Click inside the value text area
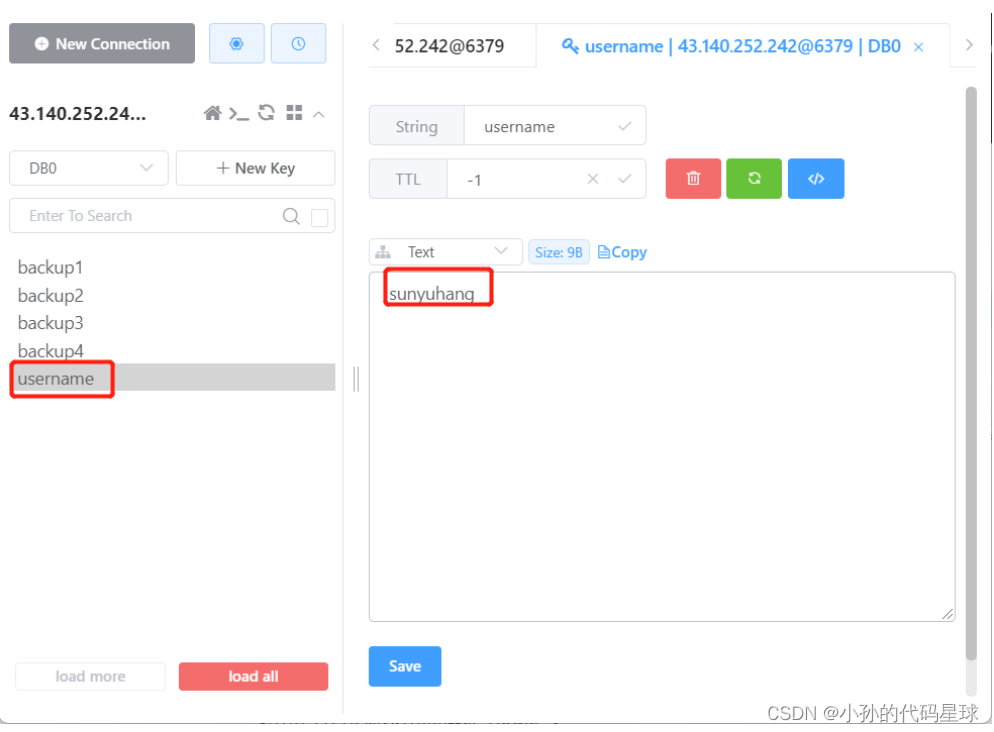Viewport: 994px width, 732px height. click(662, 447)
